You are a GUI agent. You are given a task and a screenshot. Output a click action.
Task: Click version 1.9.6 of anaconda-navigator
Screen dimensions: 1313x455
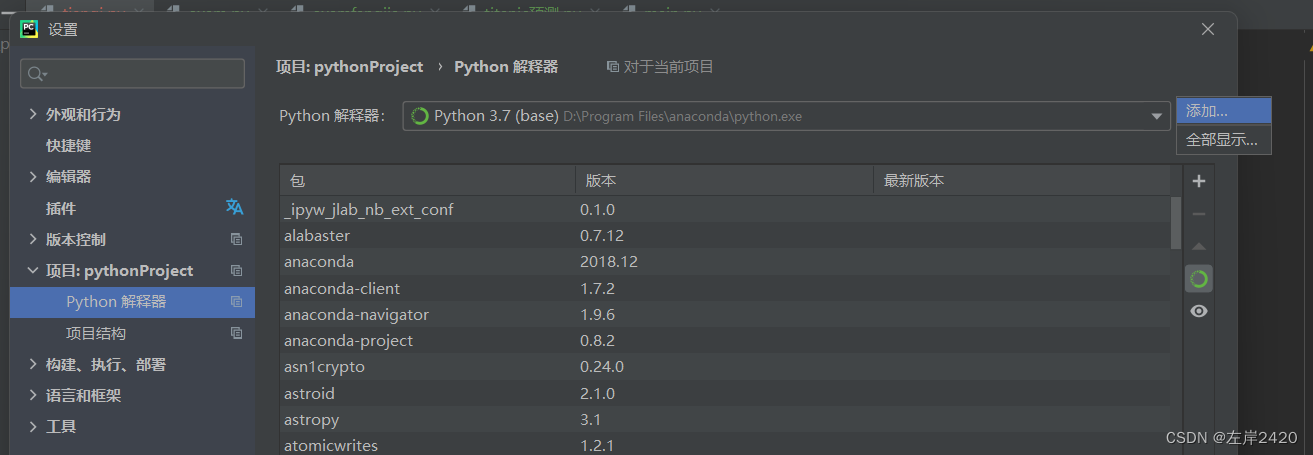tap(597, 314)
